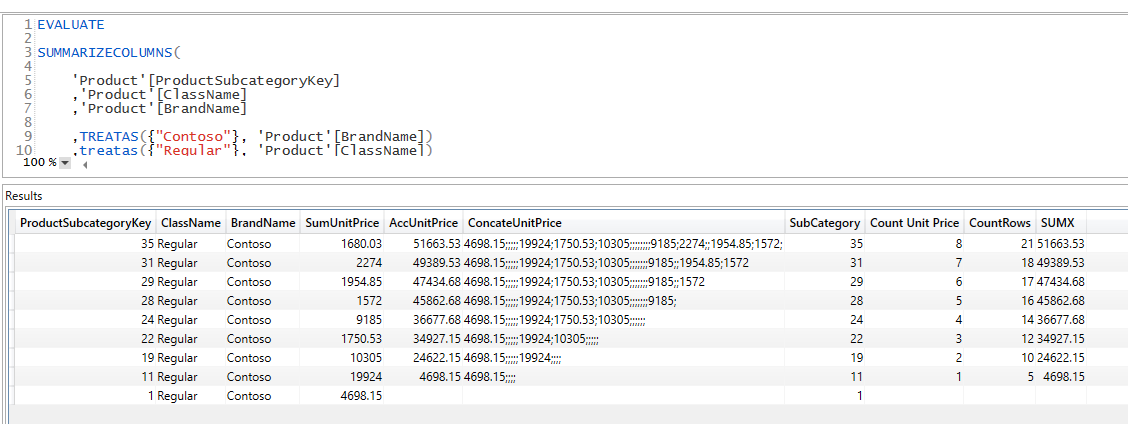The width and height of the screenshot is (1128, 424).
Task: Click 'Product'[ProductSubcategoryKey] in line 5
Action: click(x=206, y=81)
